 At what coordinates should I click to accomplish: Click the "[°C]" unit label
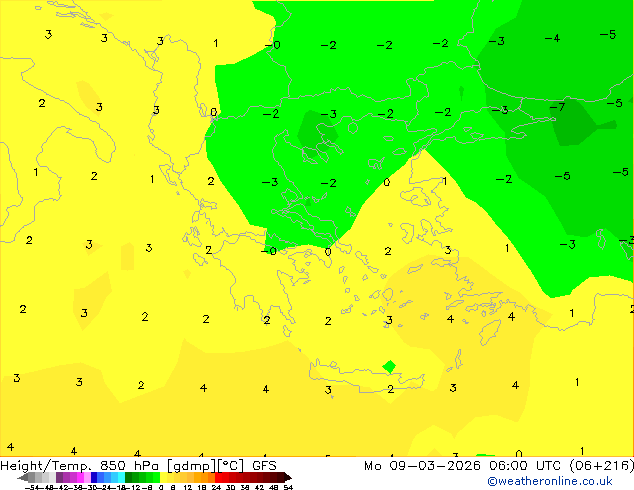pyautogui.click(x=231, y=466)
